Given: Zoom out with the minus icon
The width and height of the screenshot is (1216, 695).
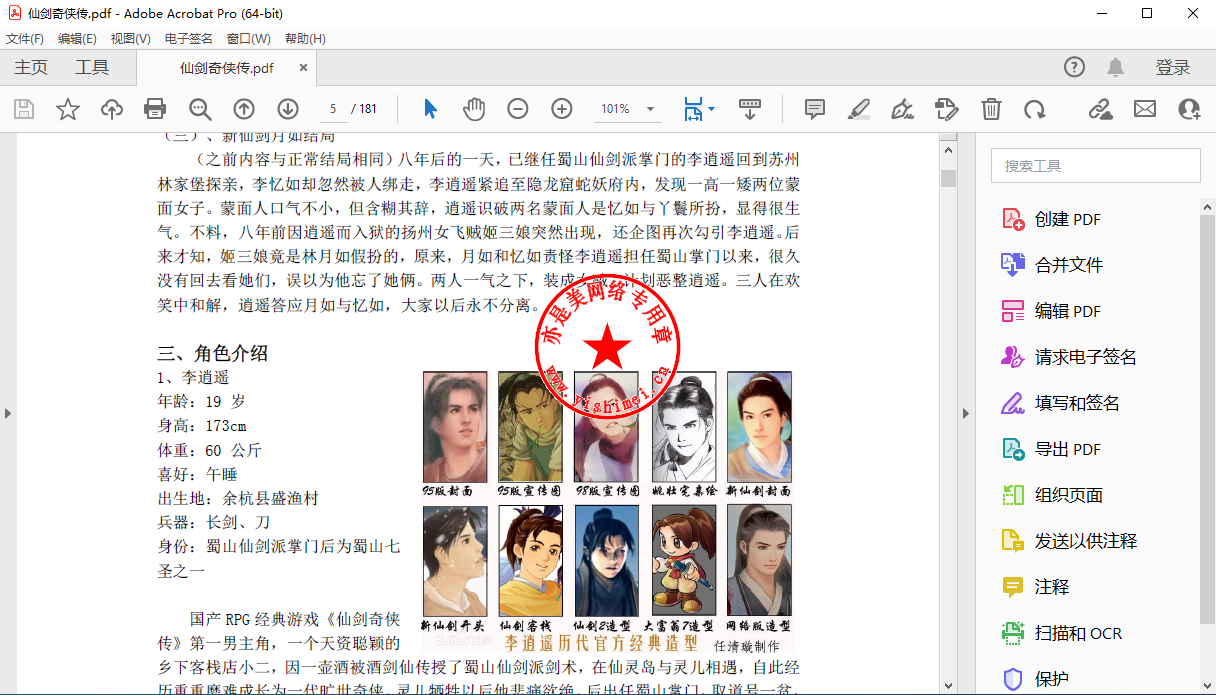Looking at the screenshot, I should click(518, 109).
